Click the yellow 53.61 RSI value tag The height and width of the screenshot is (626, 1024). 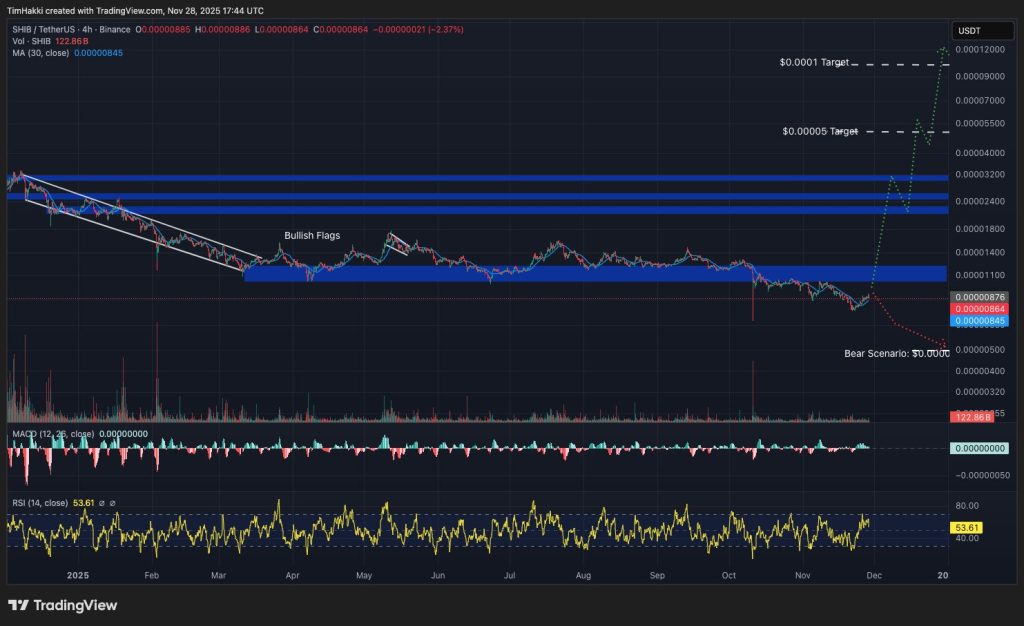tap(968, 526)
